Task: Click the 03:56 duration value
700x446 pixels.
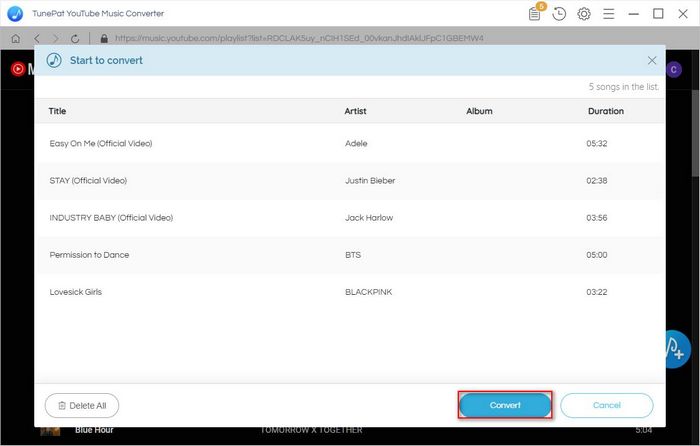Action: click(x=596, y=217)
